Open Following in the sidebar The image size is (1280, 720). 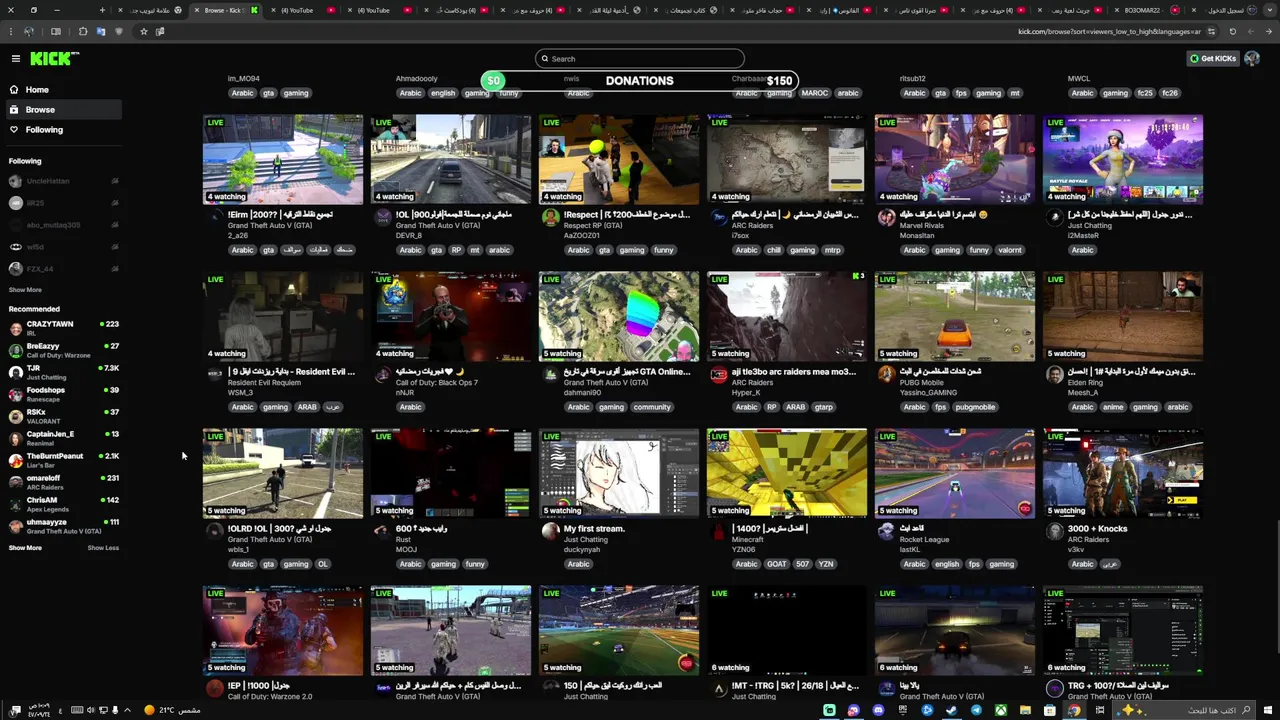[x=62, y=130]
